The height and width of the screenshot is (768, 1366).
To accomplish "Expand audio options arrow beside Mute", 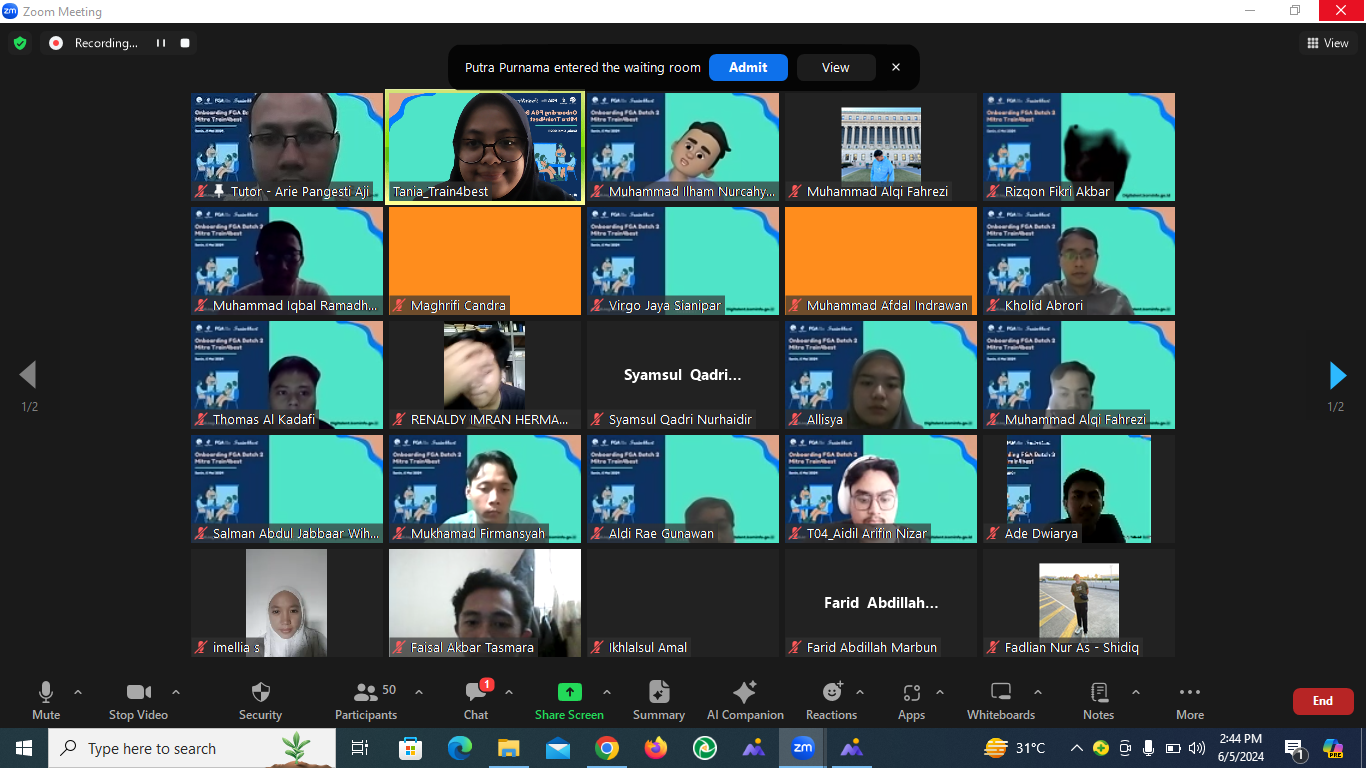I will 78,692.
